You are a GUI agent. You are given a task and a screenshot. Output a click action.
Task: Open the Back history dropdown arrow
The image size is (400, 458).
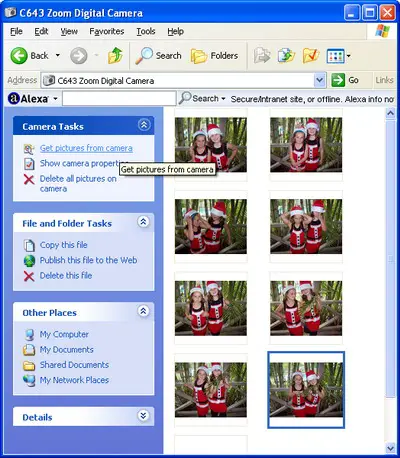pyautogui.click(x=58, y=55)
